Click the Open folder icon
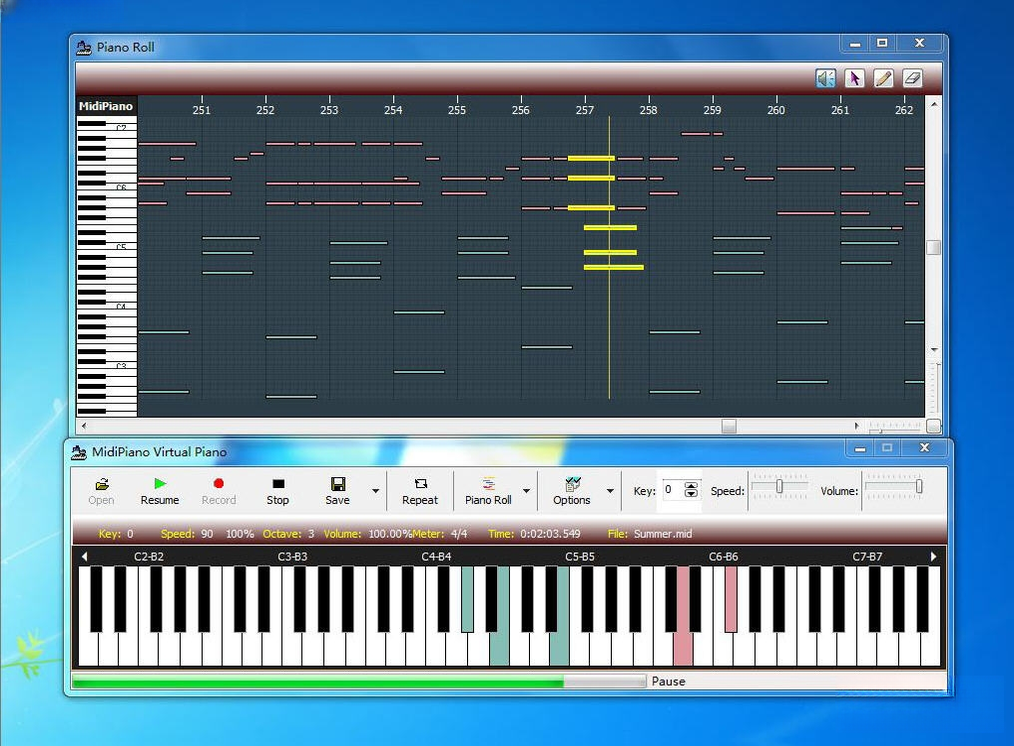 pyautogui.click(x=102, y=491)
